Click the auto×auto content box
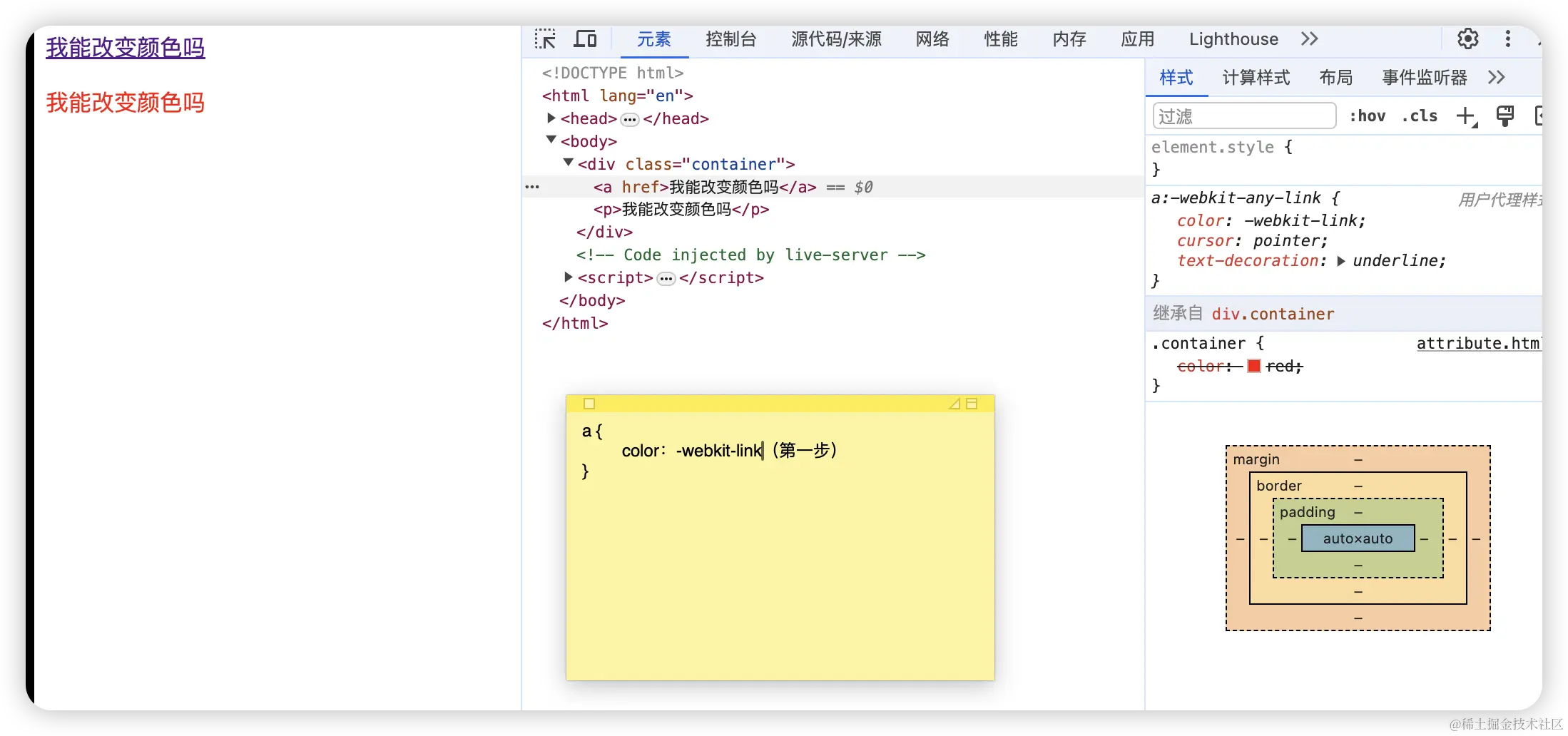 (1358, 538)
